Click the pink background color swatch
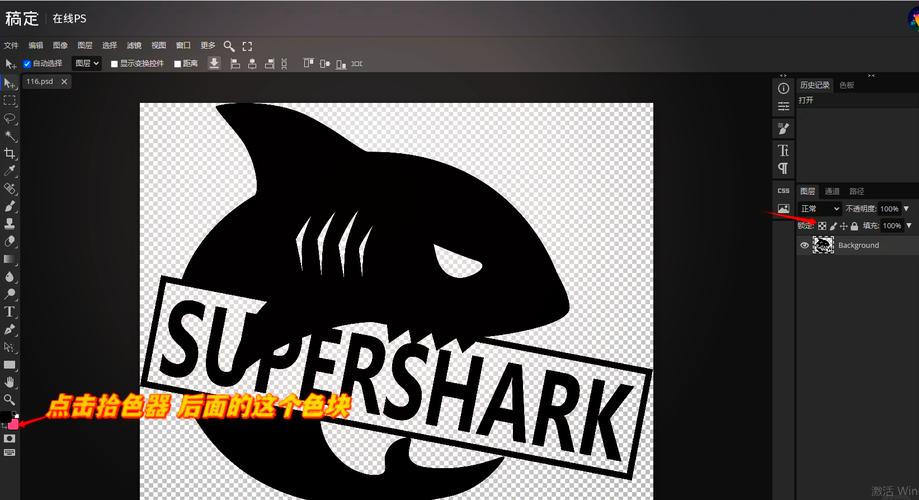This screenshot has height=500, width=919. click(12, 424)
